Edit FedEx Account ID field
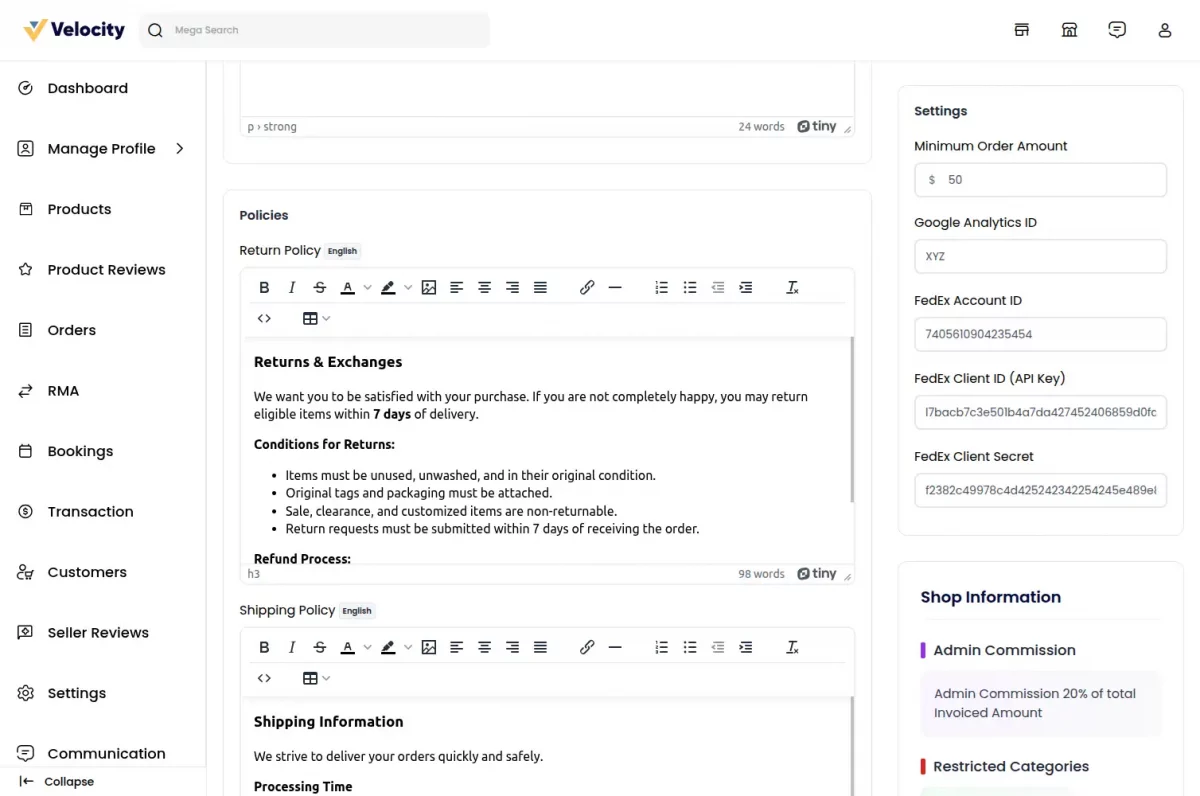1200x796 pixels. (1040, 334)
